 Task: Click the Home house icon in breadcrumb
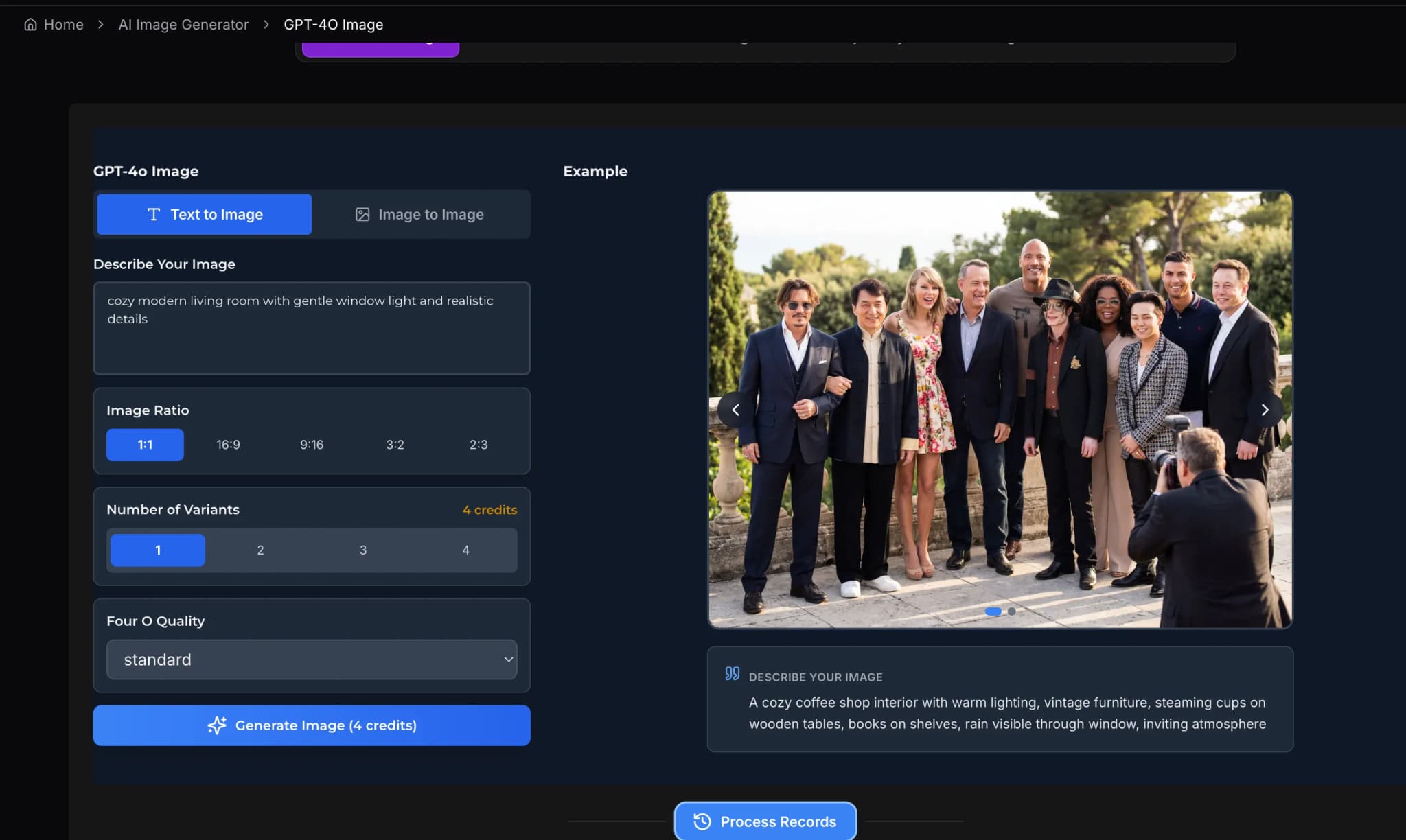point(30,25)
